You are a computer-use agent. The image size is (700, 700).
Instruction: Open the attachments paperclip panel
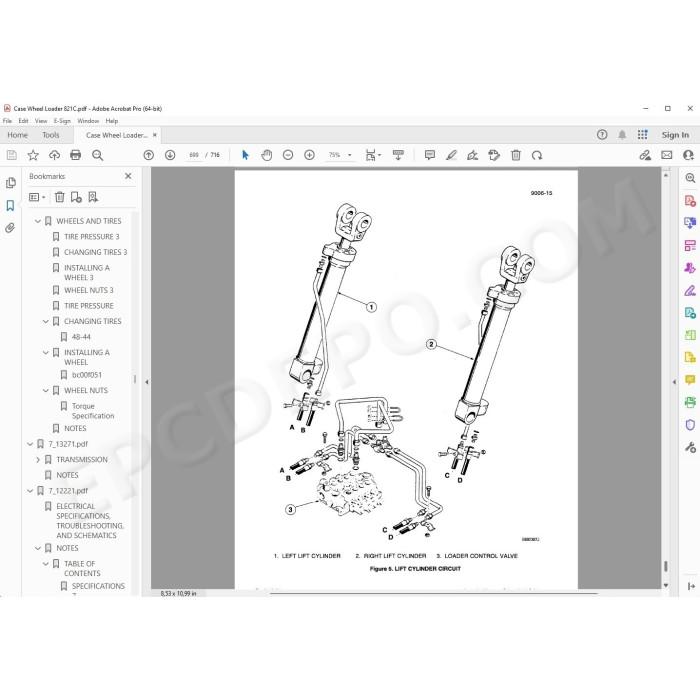10,228
